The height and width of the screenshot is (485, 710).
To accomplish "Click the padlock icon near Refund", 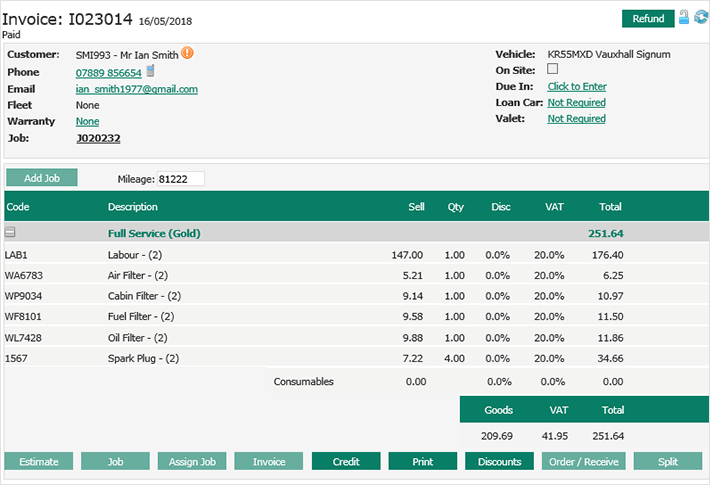I will [684, 18].
